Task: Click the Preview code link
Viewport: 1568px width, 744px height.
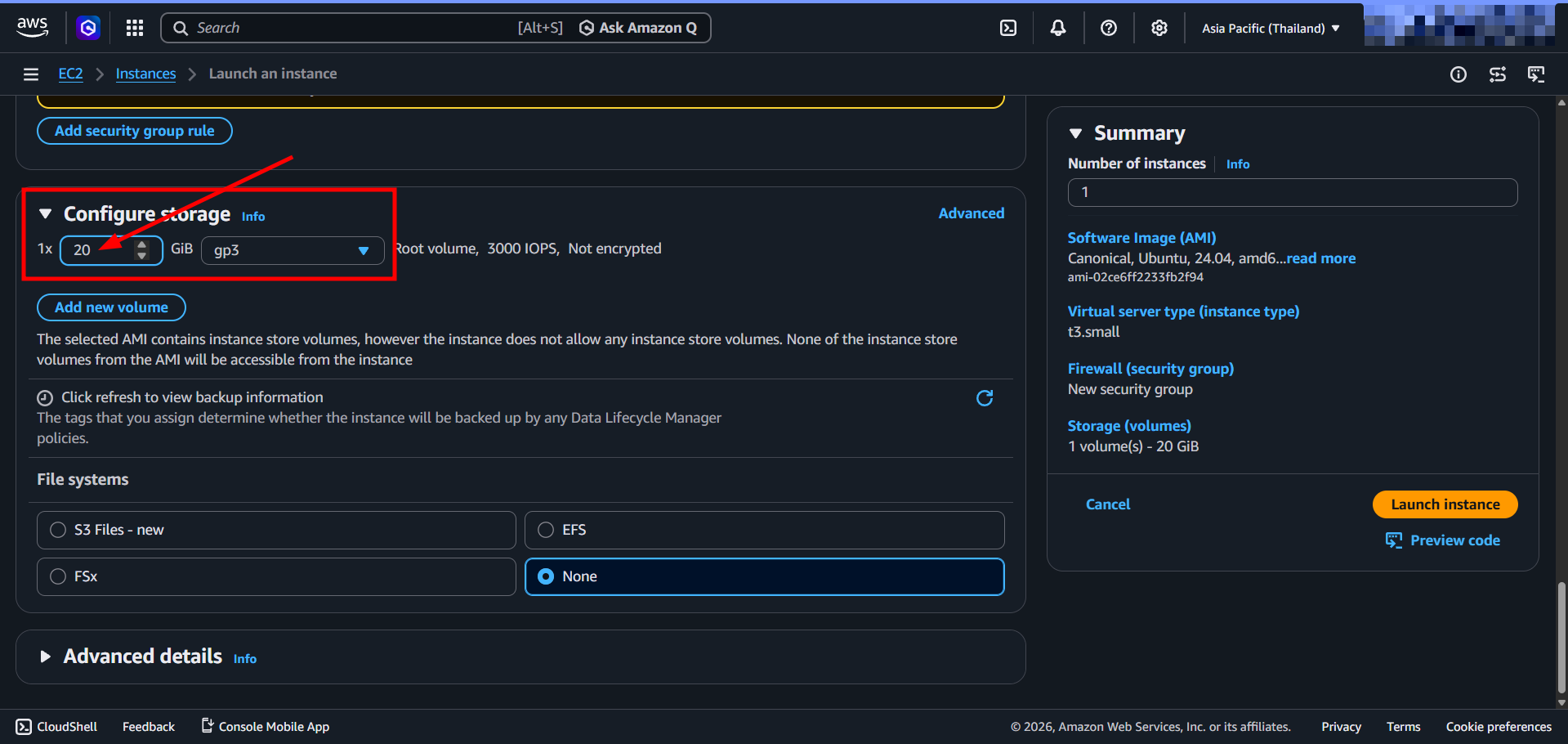Action: [1443, 540]
